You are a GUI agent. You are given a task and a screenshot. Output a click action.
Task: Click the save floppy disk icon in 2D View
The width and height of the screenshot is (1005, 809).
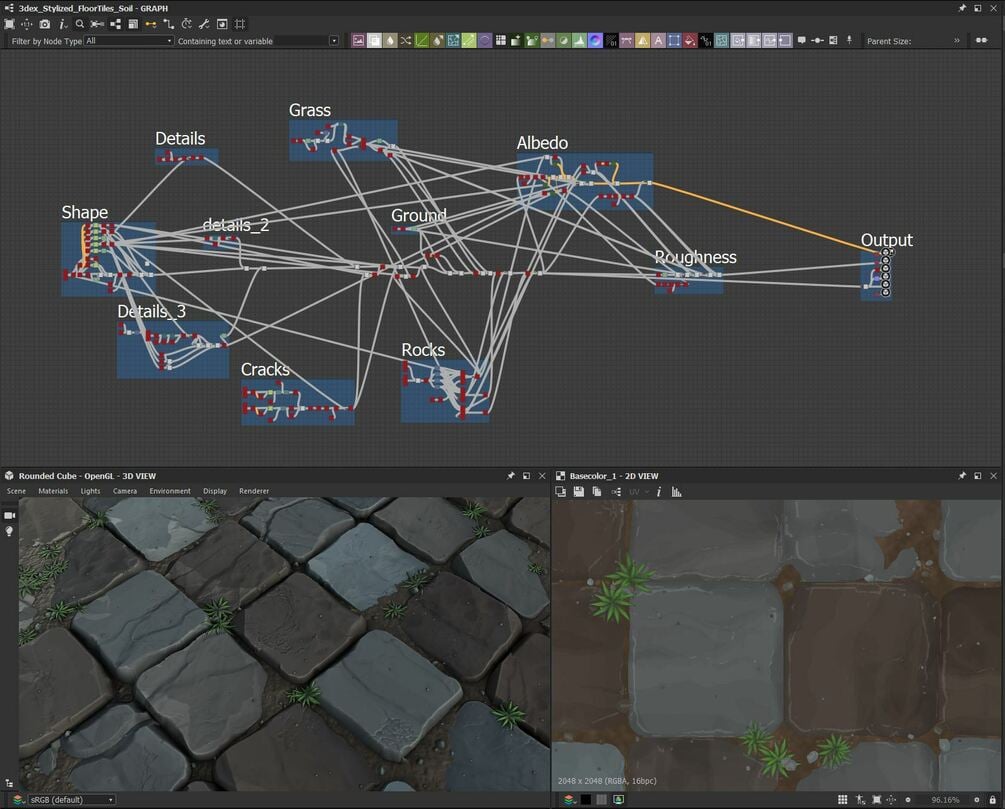click(579, 492)
